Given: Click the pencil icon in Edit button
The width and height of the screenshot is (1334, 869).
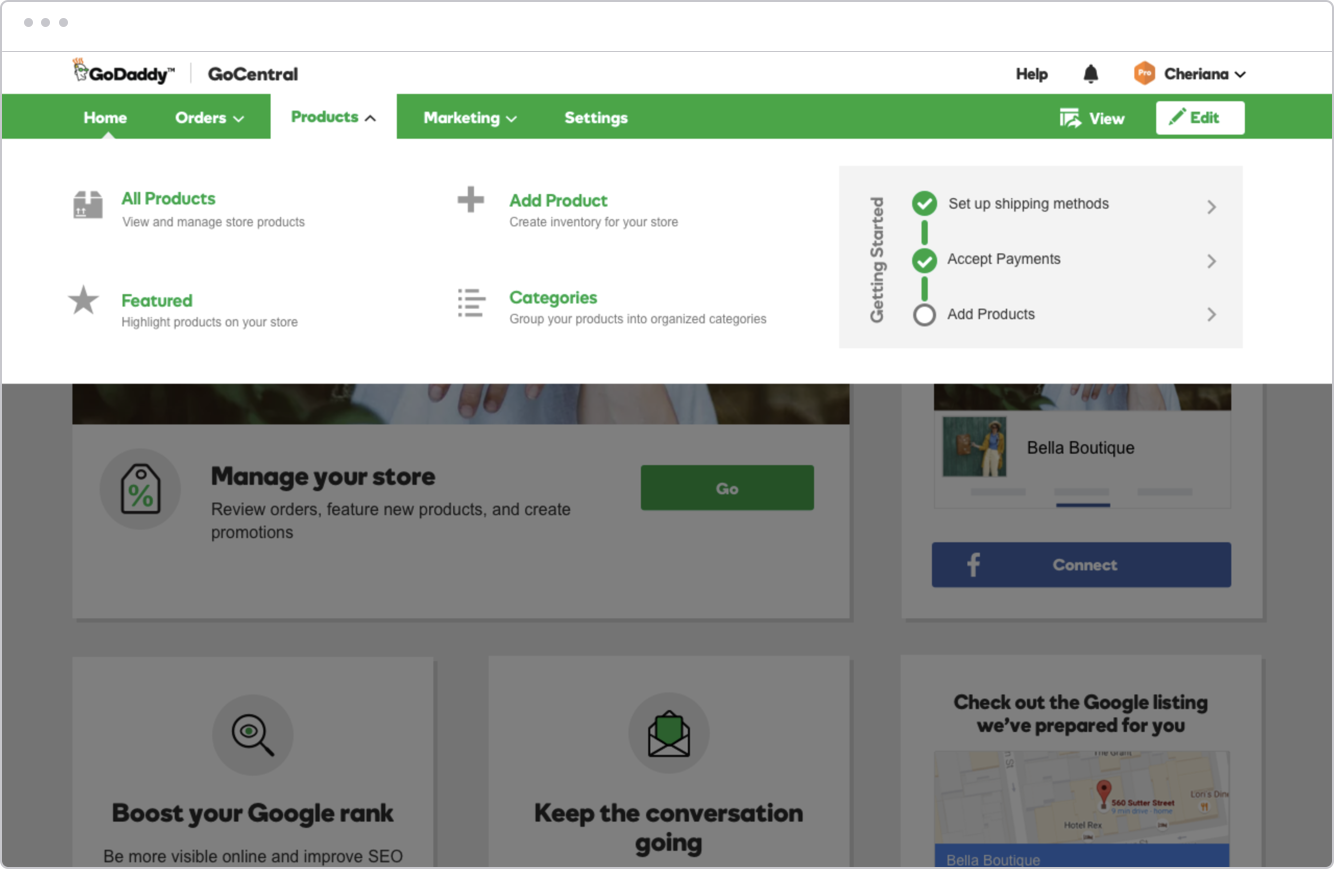Looking at the screenshot, I should coord(1177,117).
